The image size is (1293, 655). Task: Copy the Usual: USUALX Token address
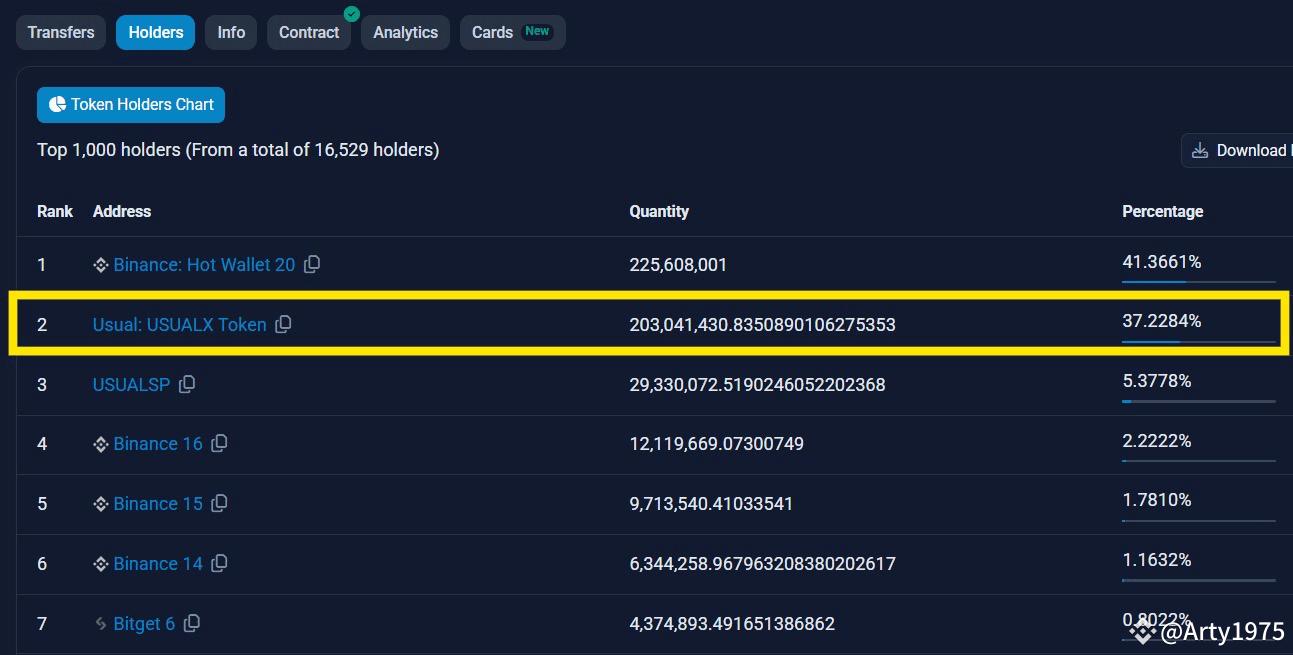pyautogui.click(x=283, y=324)
